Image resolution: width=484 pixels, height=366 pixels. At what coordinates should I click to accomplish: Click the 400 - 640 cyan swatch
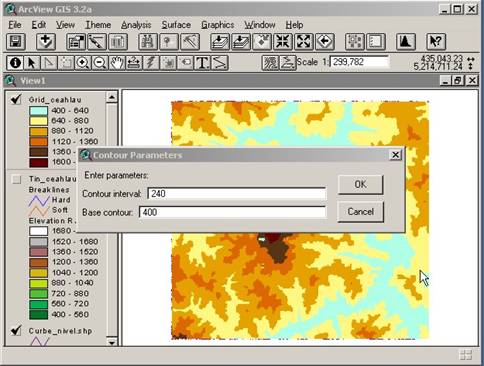(38, 110)
